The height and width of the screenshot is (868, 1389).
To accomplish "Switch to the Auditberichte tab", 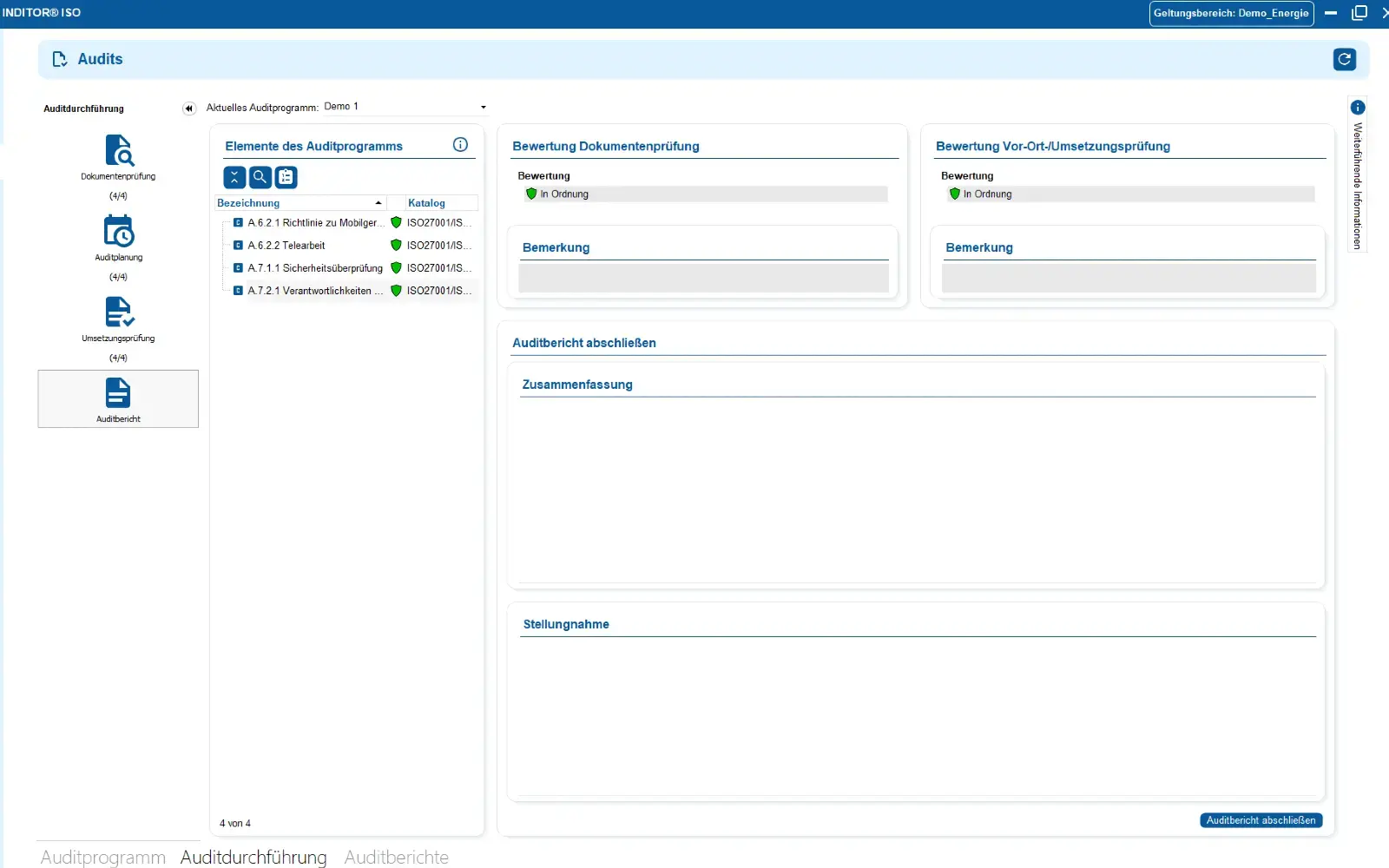I will pos(397,858).
